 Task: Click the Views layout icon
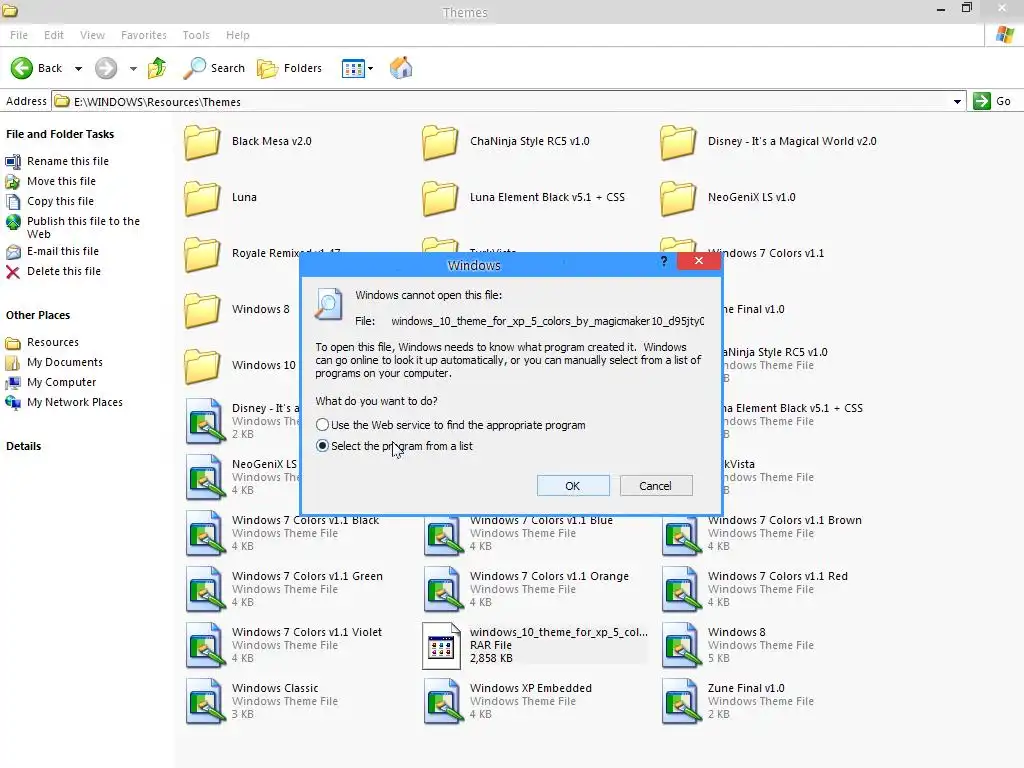(353, 68)
